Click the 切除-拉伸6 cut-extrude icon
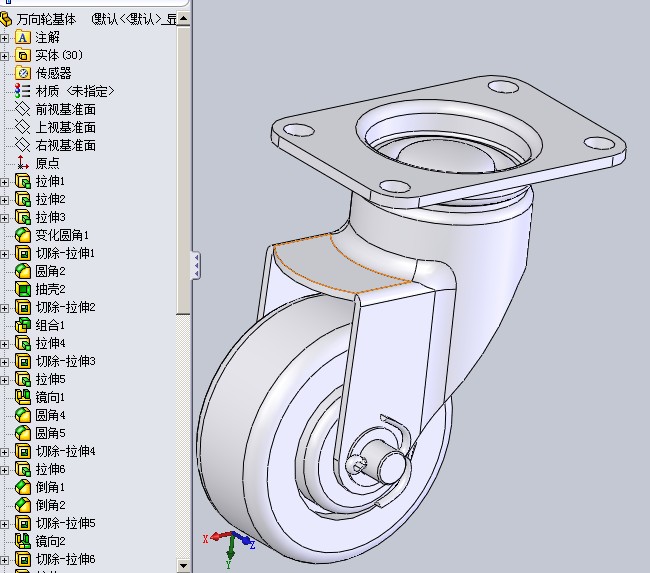The image size is (650, 573). [23, 559]
